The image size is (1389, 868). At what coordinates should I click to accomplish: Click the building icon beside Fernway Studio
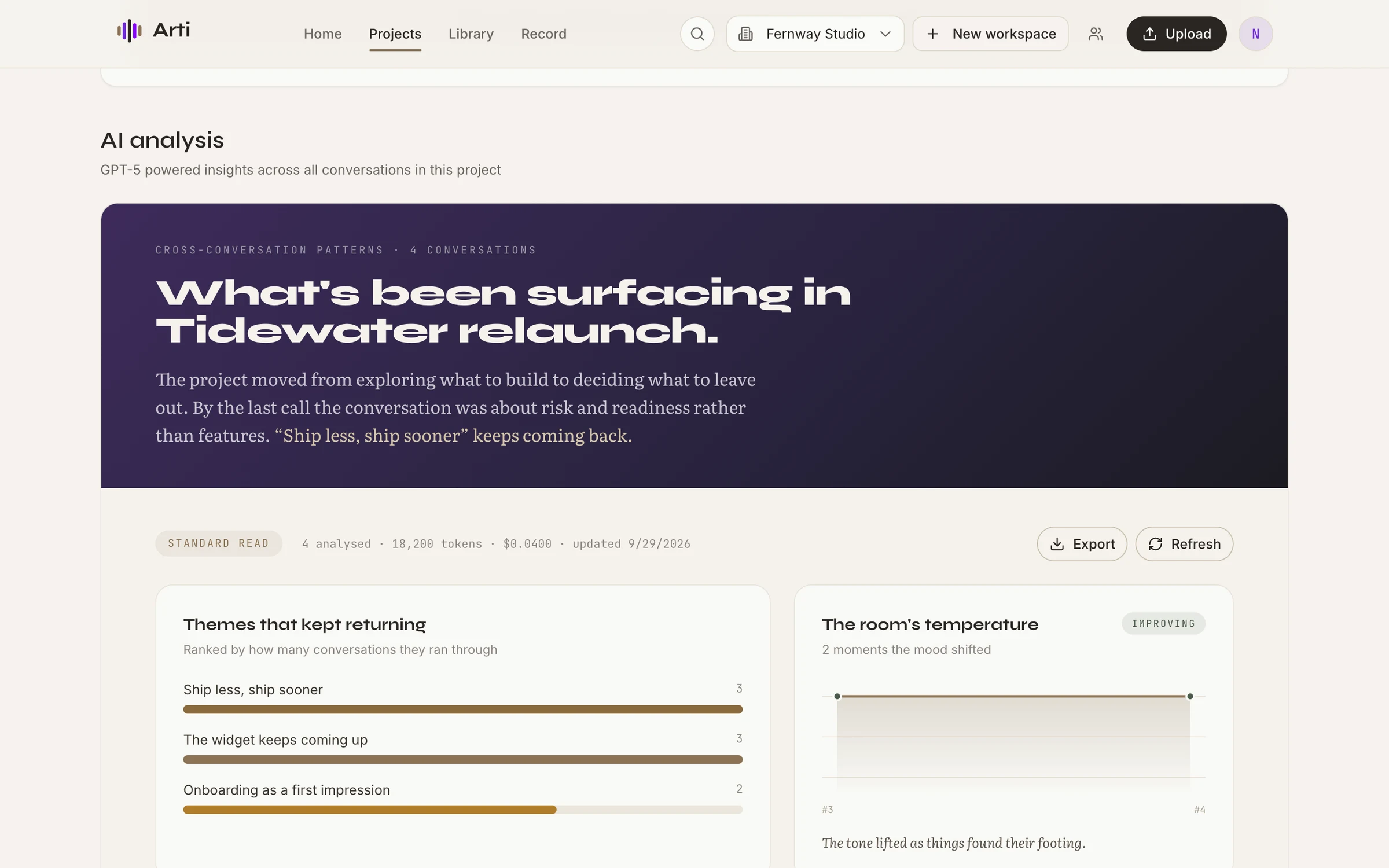[746, 34]
